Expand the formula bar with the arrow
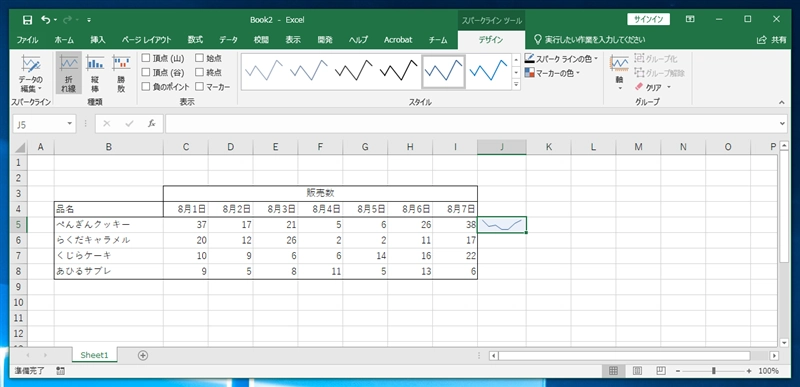The width and height of the screenshot is (800, 387). [x=783, y=124]
